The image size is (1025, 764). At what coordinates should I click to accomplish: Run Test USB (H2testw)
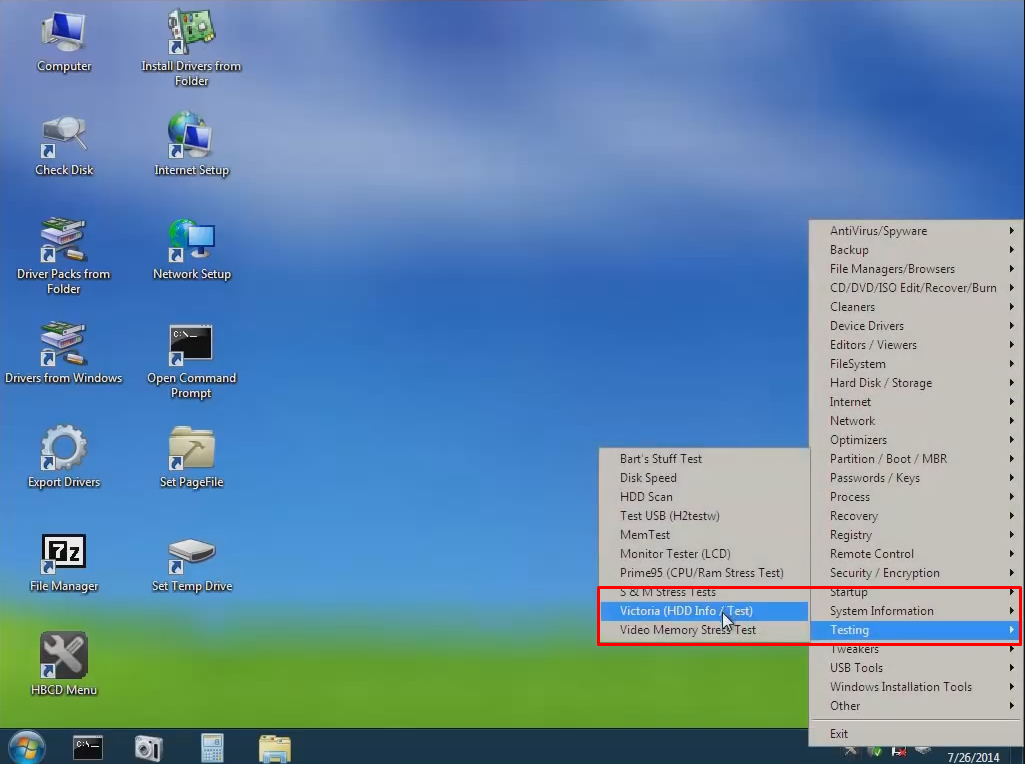(704, 515)
